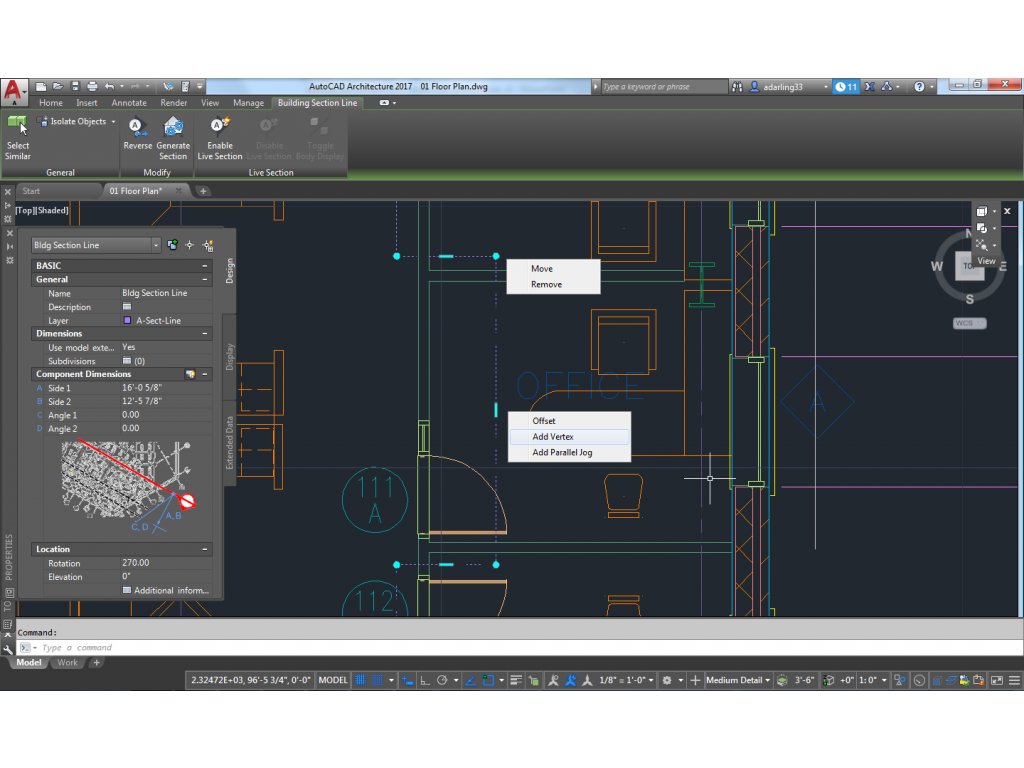
Task: Click the Description field icon
Action: [x=127, y=306]
